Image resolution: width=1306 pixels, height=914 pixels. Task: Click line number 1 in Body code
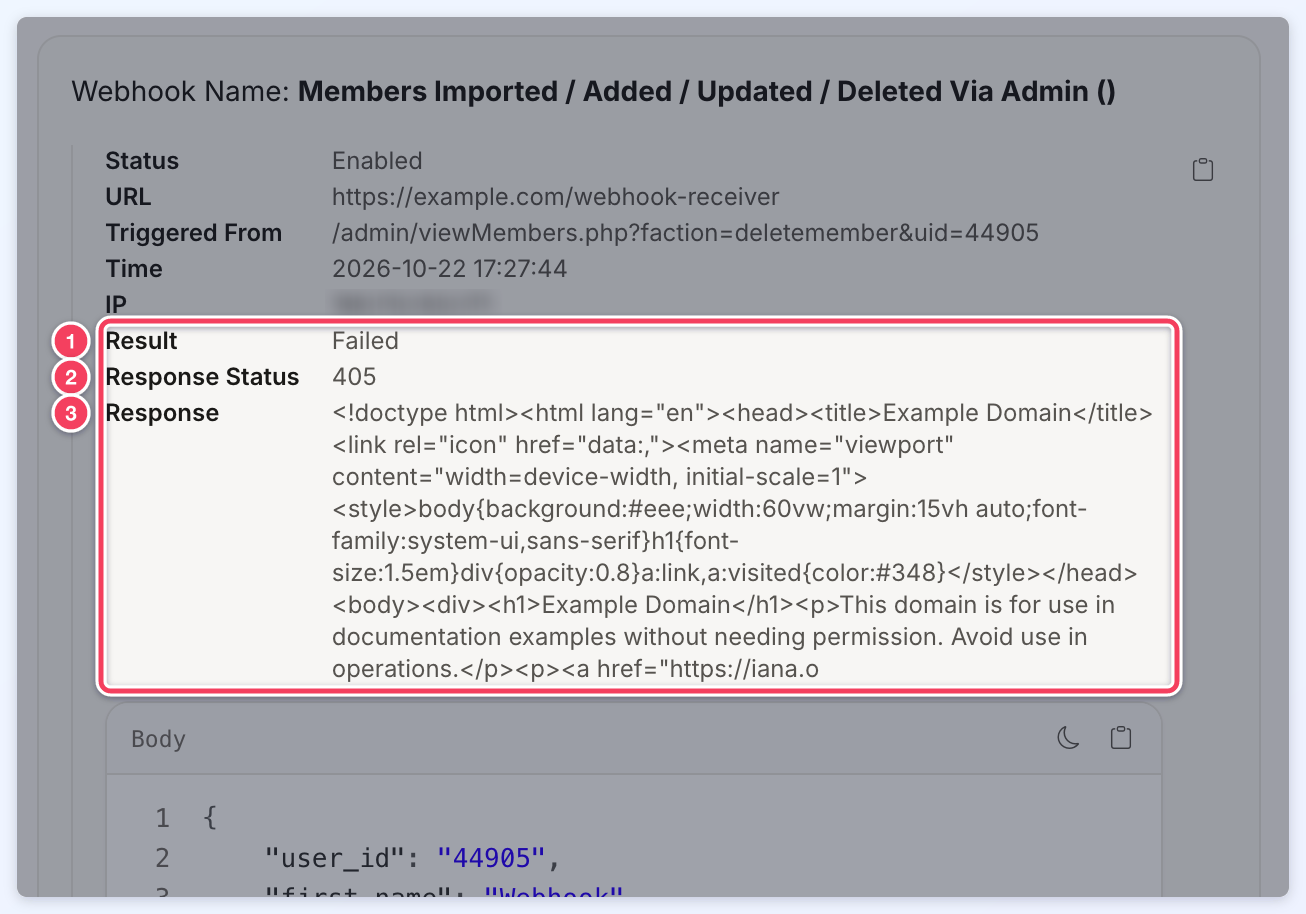[x=162, y=819]
